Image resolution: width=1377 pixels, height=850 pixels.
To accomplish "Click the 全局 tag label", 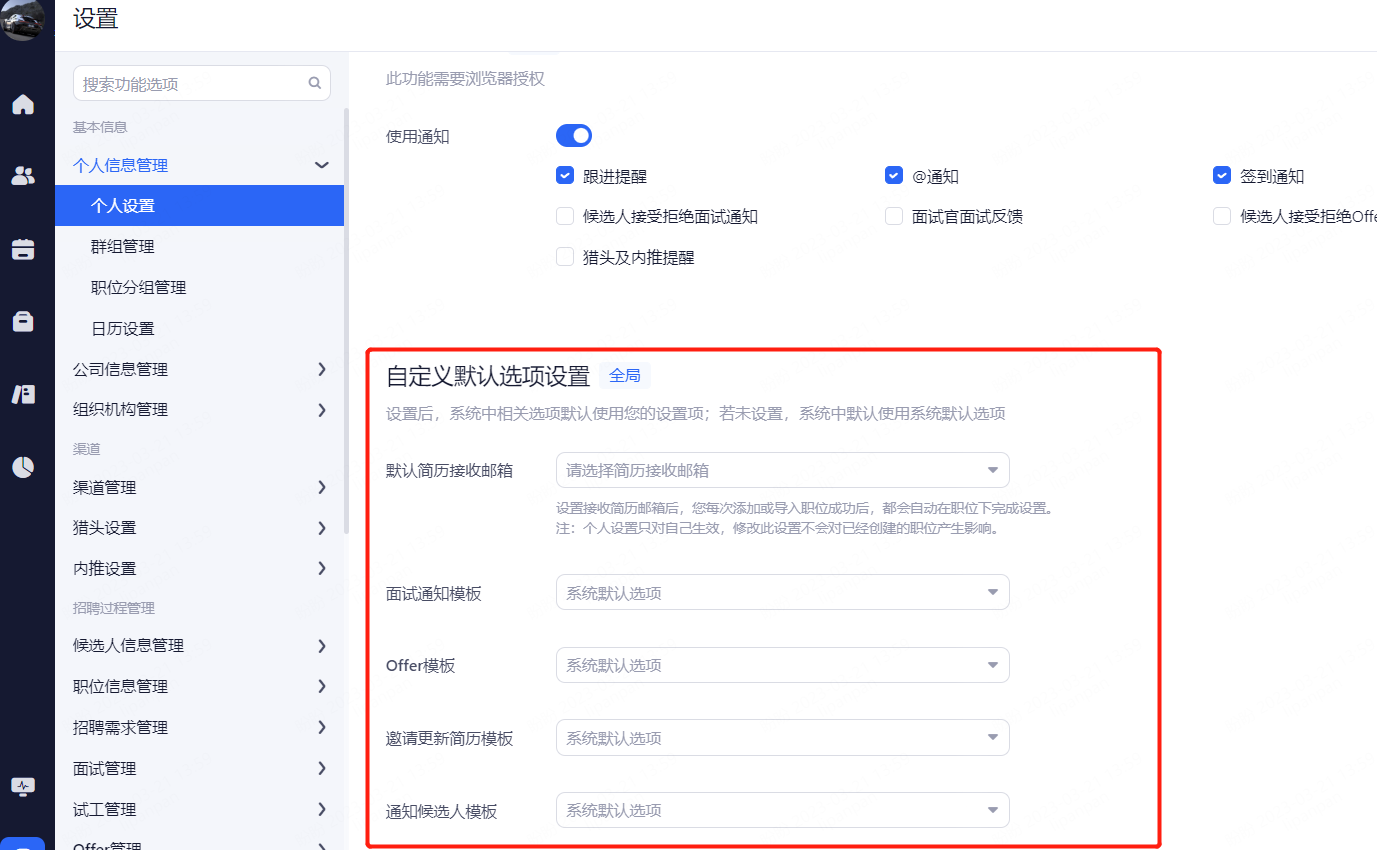I will point(625,376).
